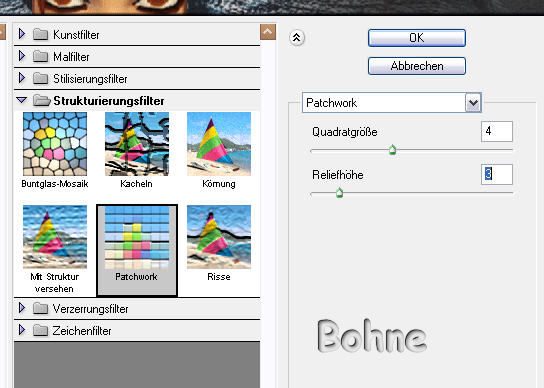
Task: Click the Kunstfilter folder icon
Action: [41, 35]
